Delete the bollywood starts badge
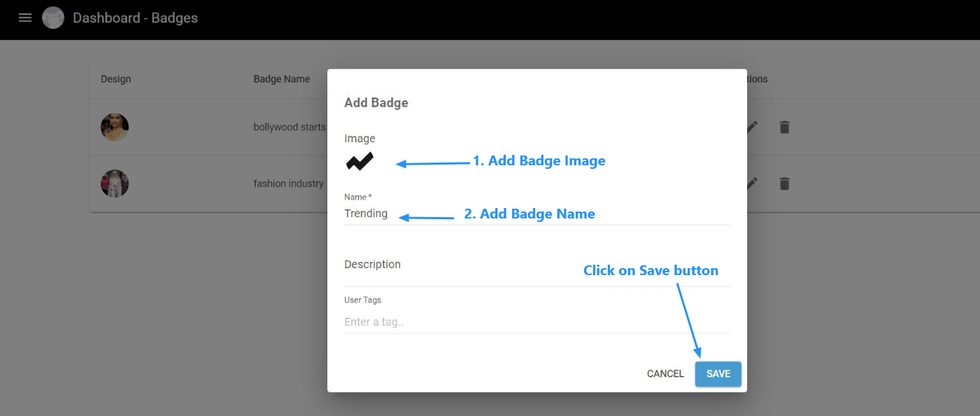This screenshot has width=980, height=416. [784, 127]
